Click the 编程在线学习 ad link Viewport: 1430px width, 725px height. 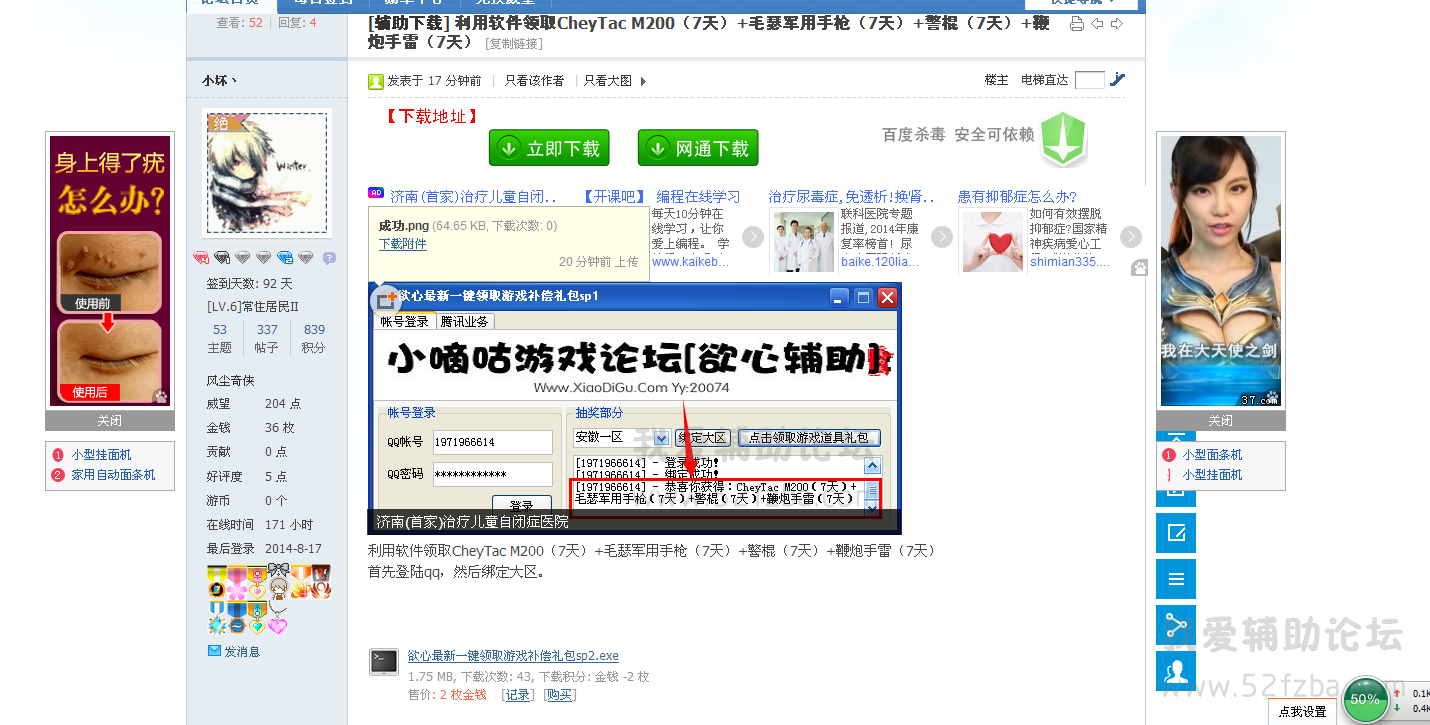point(698,197)
